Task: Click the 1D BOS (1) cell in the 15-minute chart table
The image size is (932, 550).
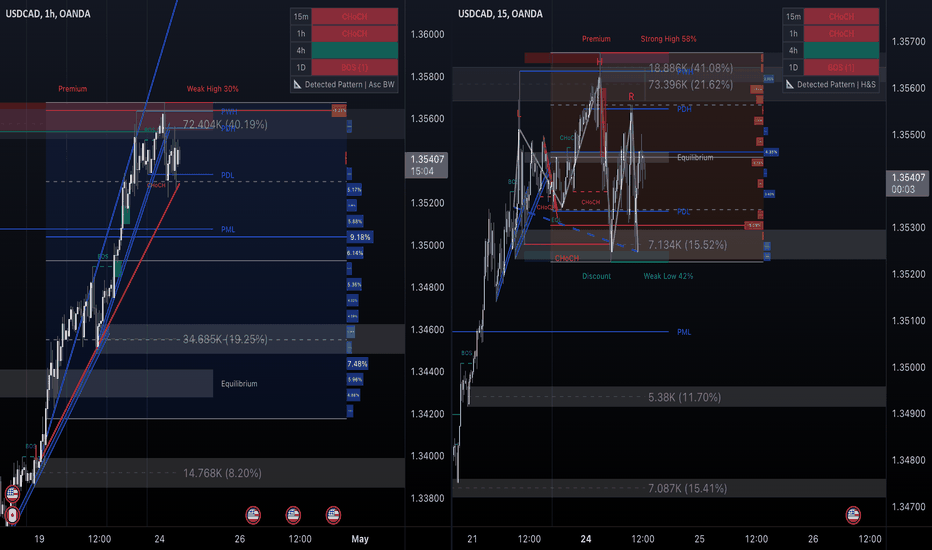Action: [841, 67]
